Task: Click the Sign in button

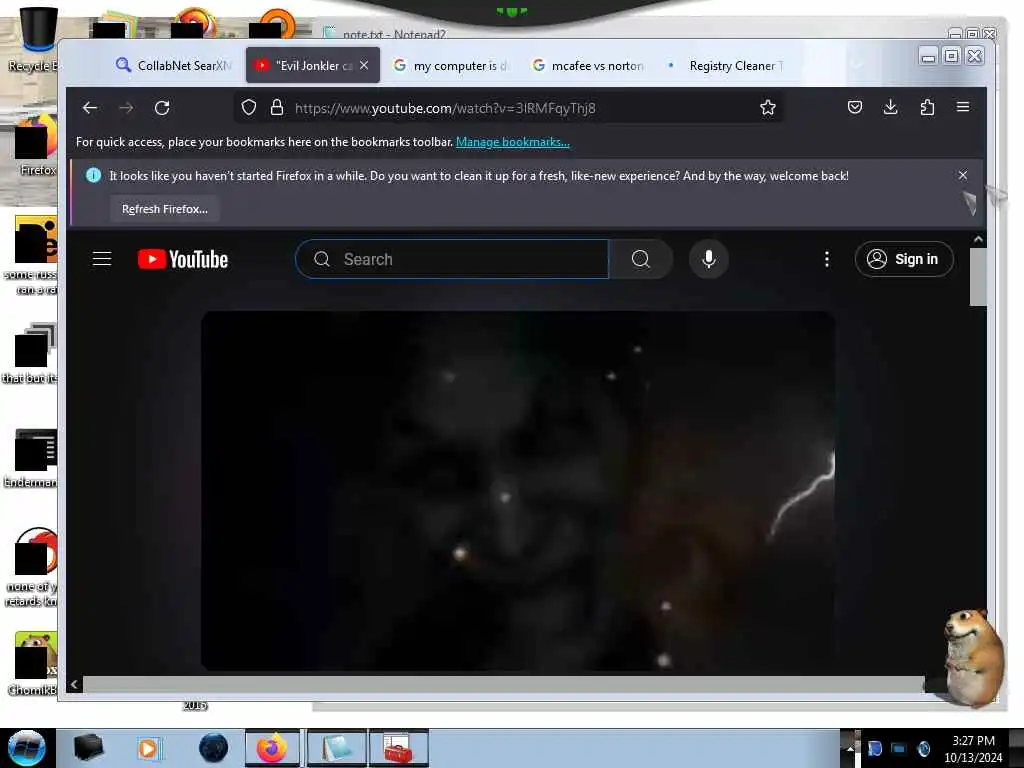Action: (904, 259)
